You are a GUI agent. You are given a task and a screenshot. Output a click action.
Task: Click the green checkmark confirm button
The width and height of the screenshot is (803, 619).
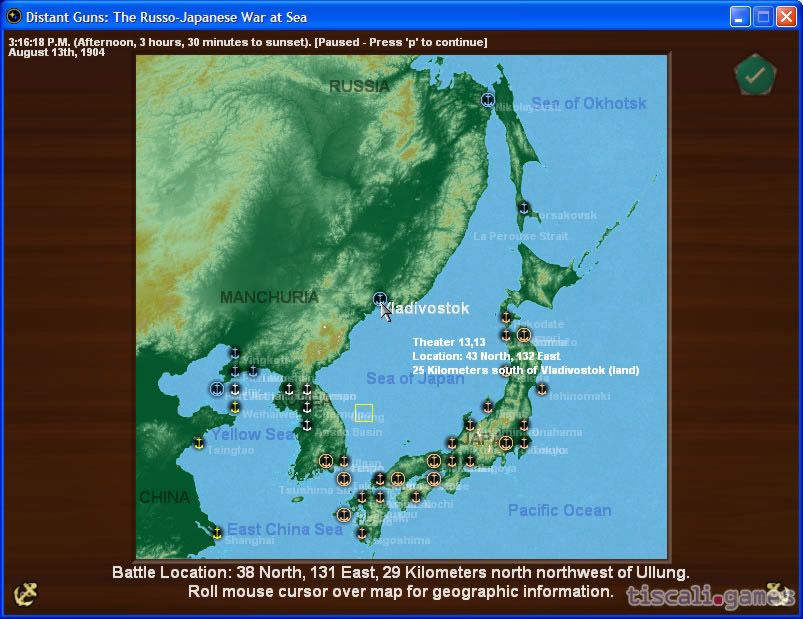(755, 76)
